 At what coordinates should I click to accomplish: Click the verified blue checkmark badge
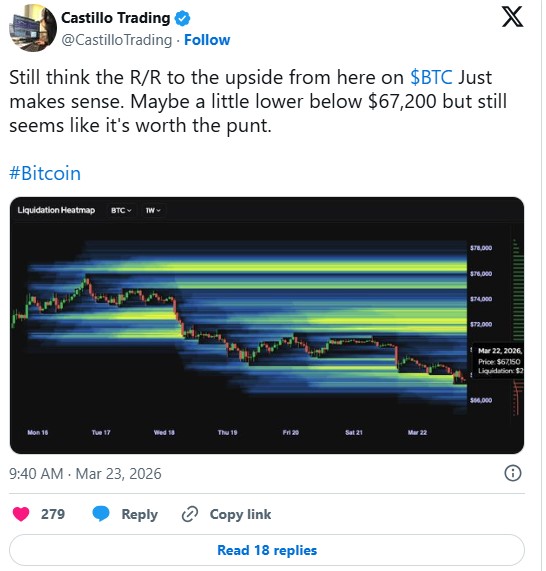click(x=182, y=18)
